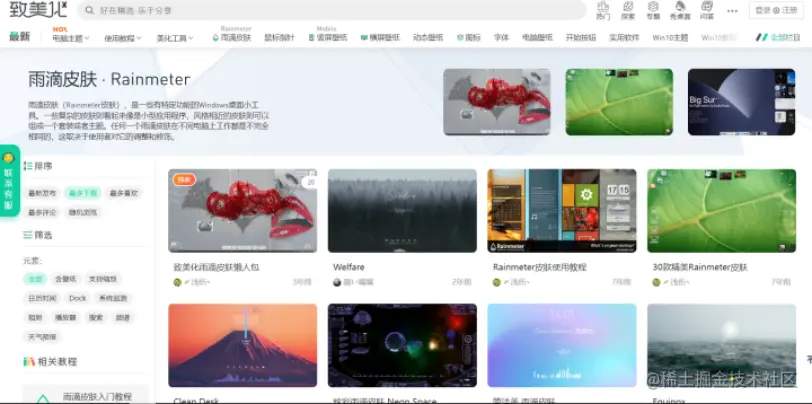Click the Welfare title link
This screenshot has height=404, width=812.
click(x=349, y=267)
